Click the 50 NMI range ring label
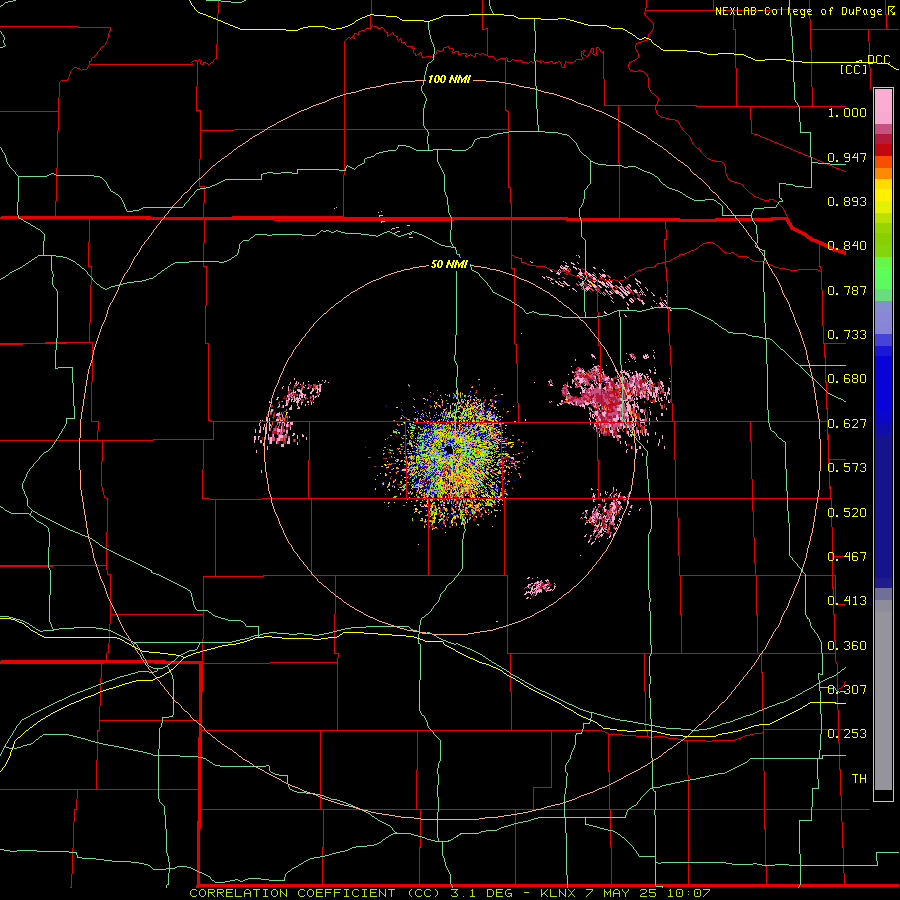The width and height of the screenshot is (900, 900). (x=449, y=265)
